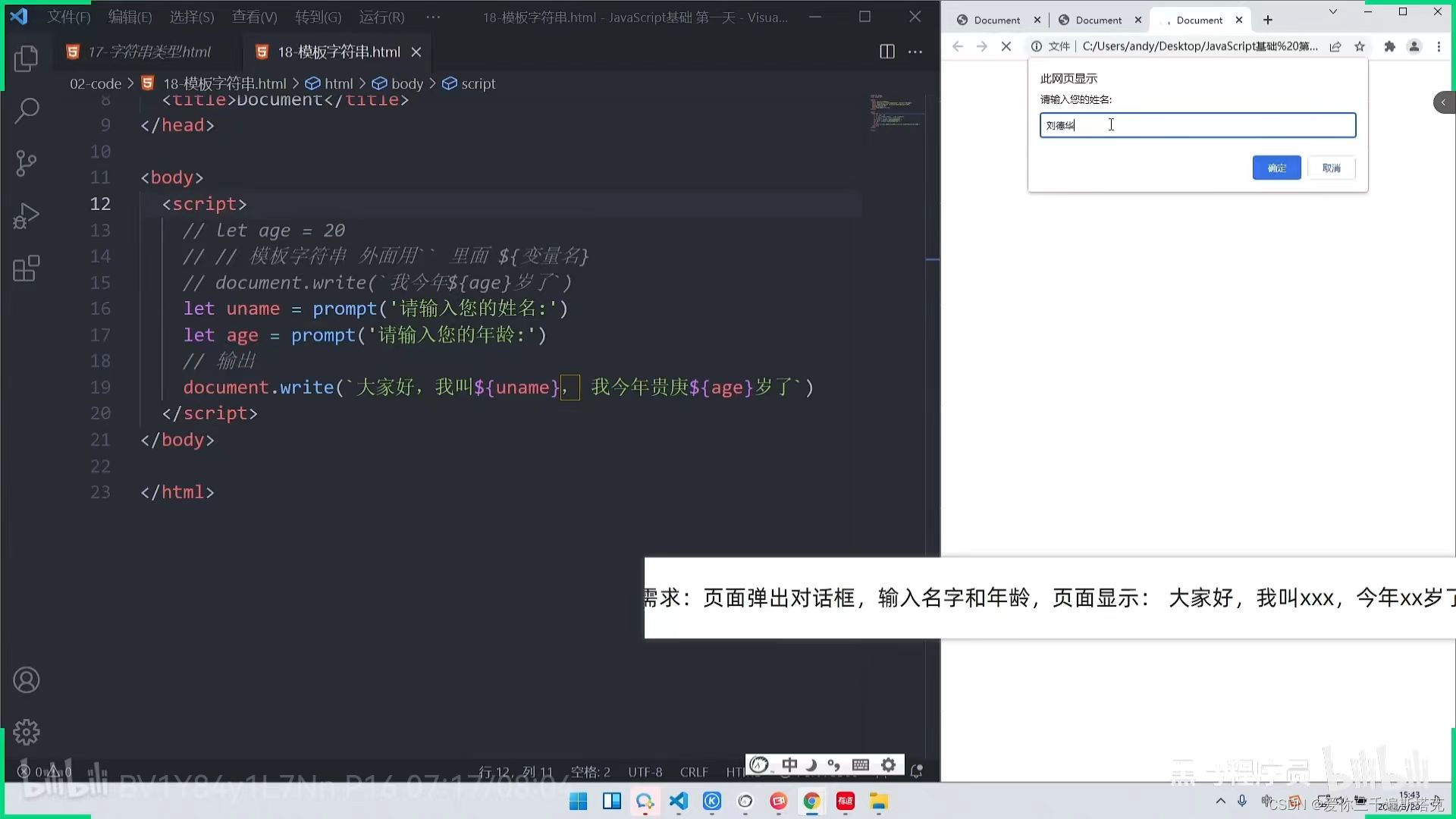The image size is (1456, 819).
Task: Open editor More Actions ellipsis menu
Action: coord(915,52)
